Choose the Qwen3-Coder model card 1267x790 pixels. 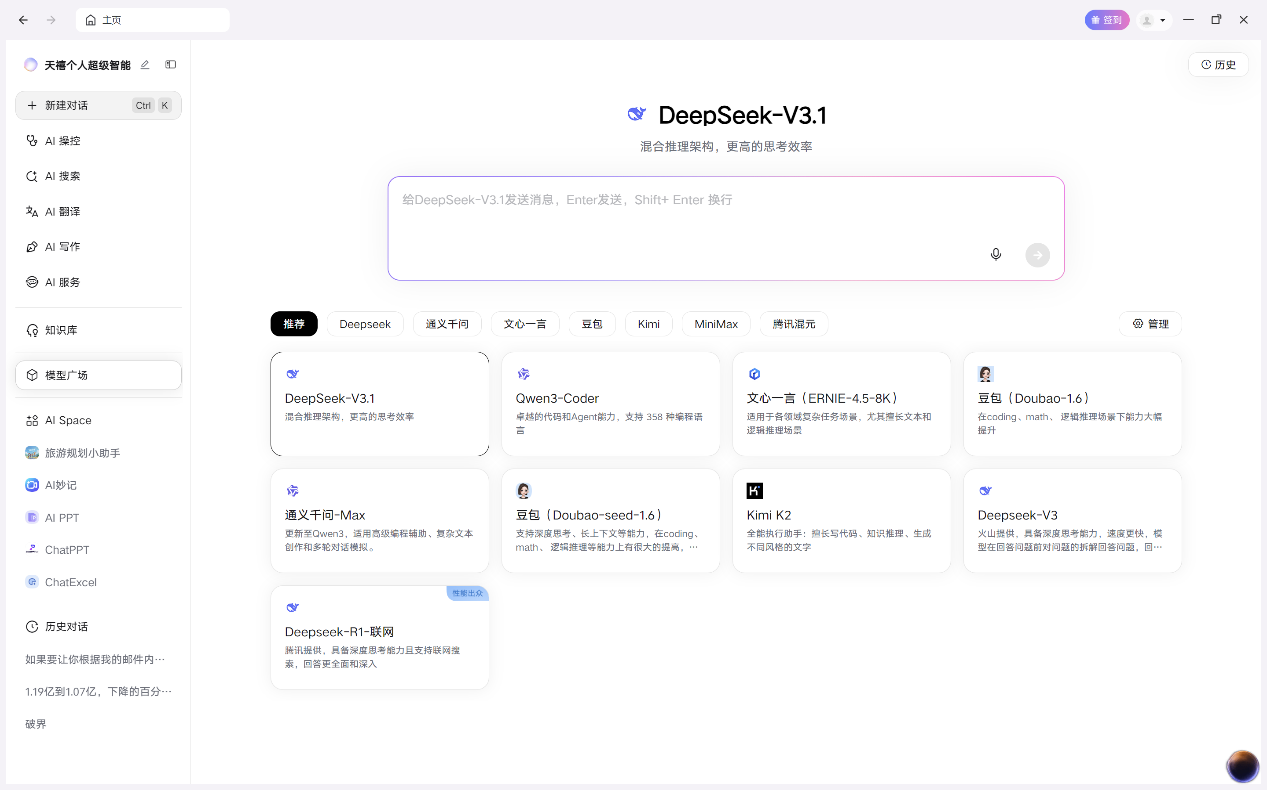(611, 404)
